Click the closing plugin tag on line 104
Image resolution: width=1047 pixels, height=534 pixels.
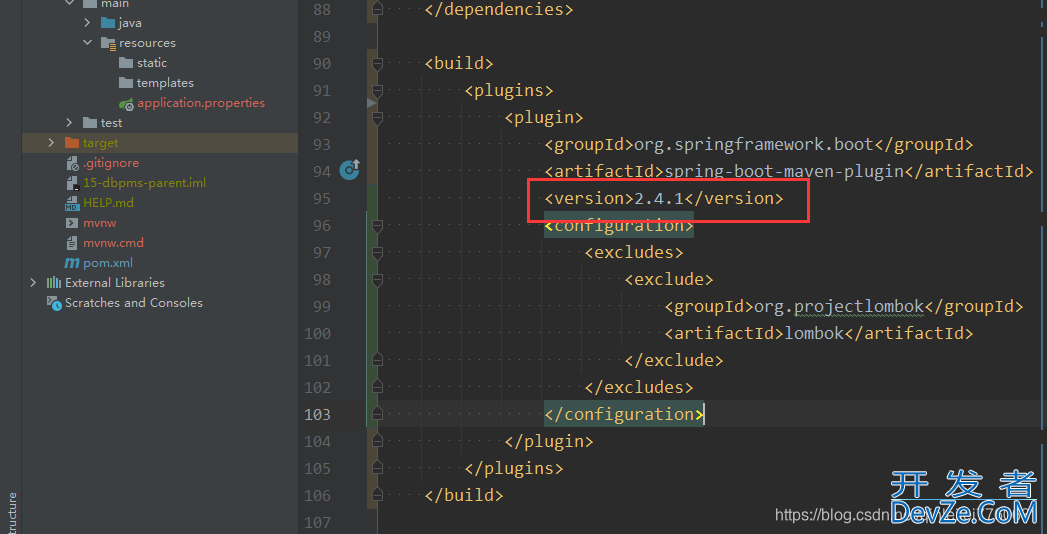pos(549,441)
